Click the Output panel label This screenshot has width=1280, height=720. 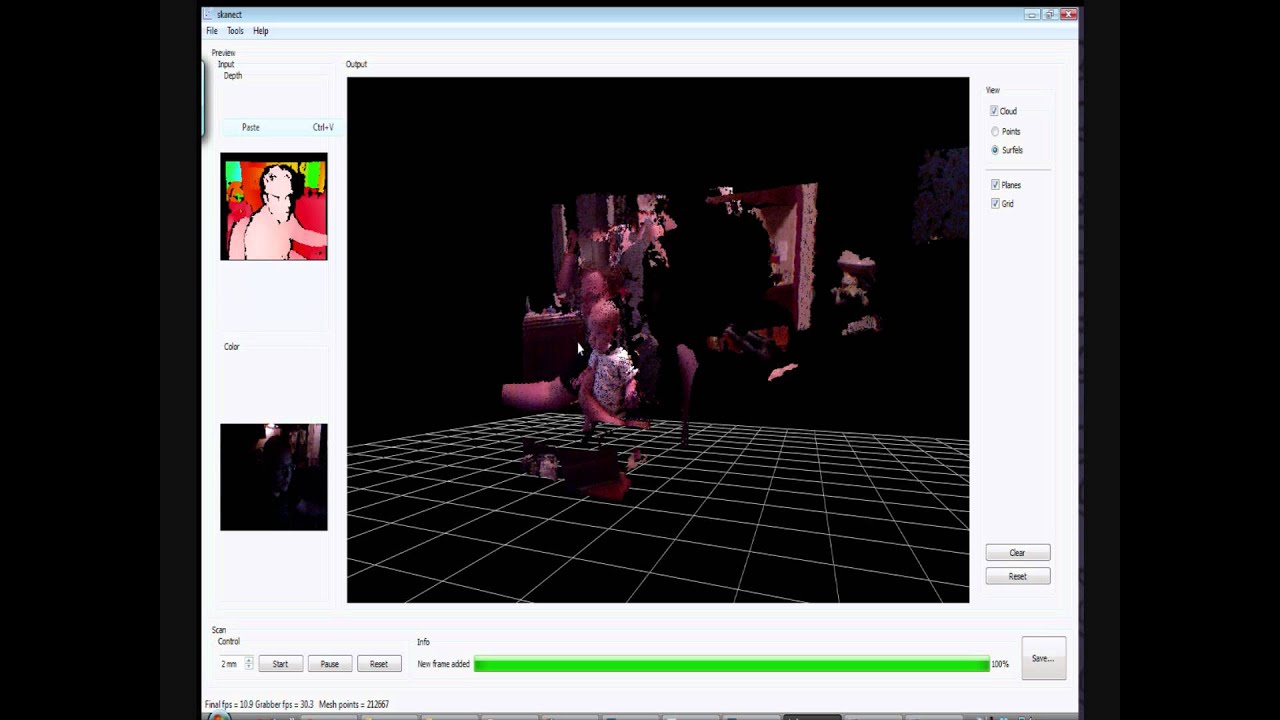coord(356,64)
